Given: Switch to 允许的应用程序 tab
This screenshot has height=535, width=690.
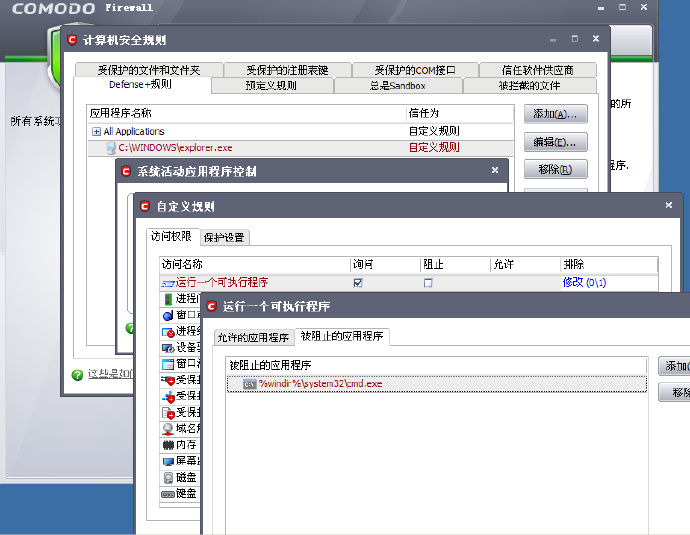Looking at the screenshot, I should pyautogui.click(x=253, y=337).
